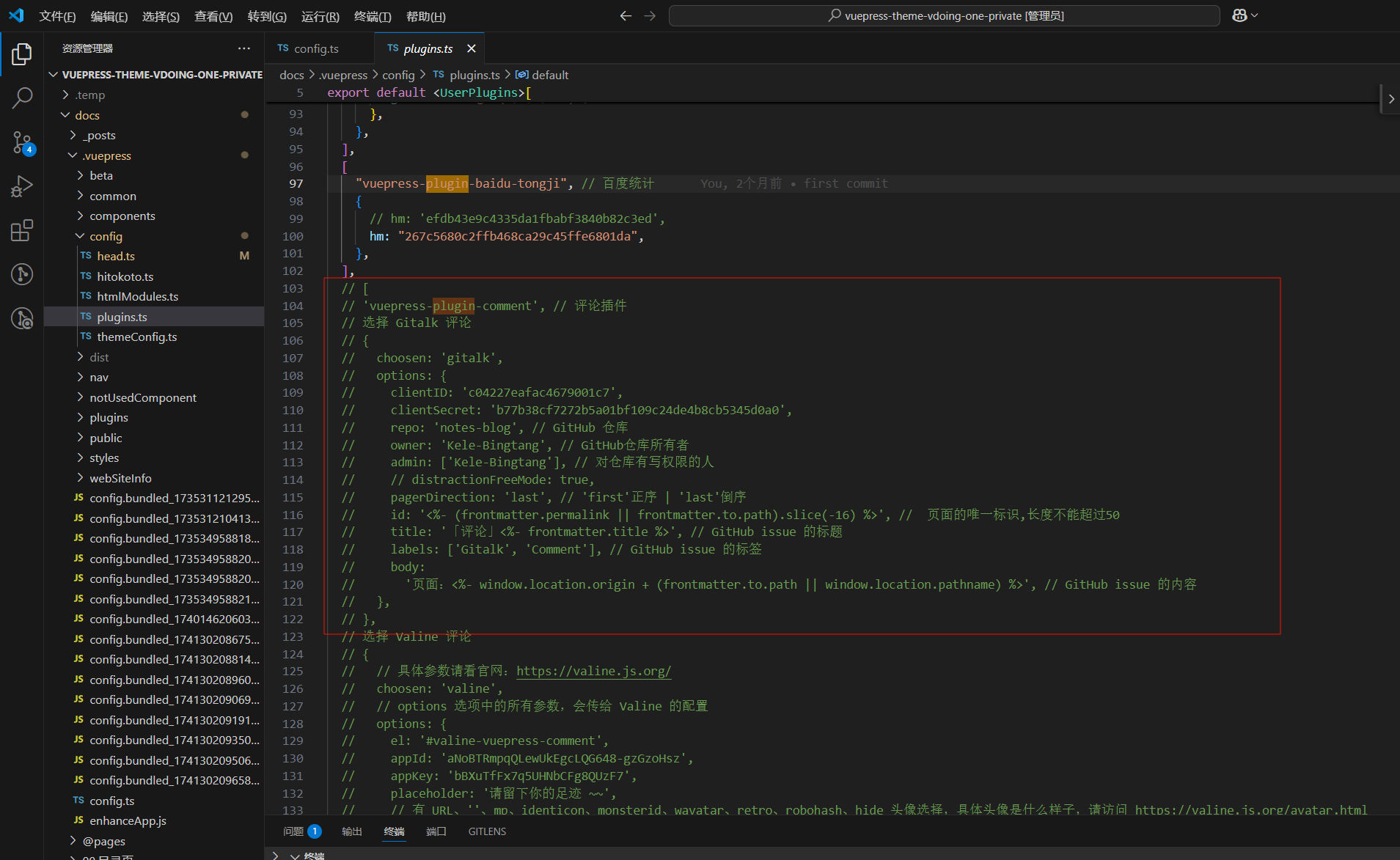1400x860 pixels.
Task: Open the Copilot icon menu
Action: coord(1245,15)
